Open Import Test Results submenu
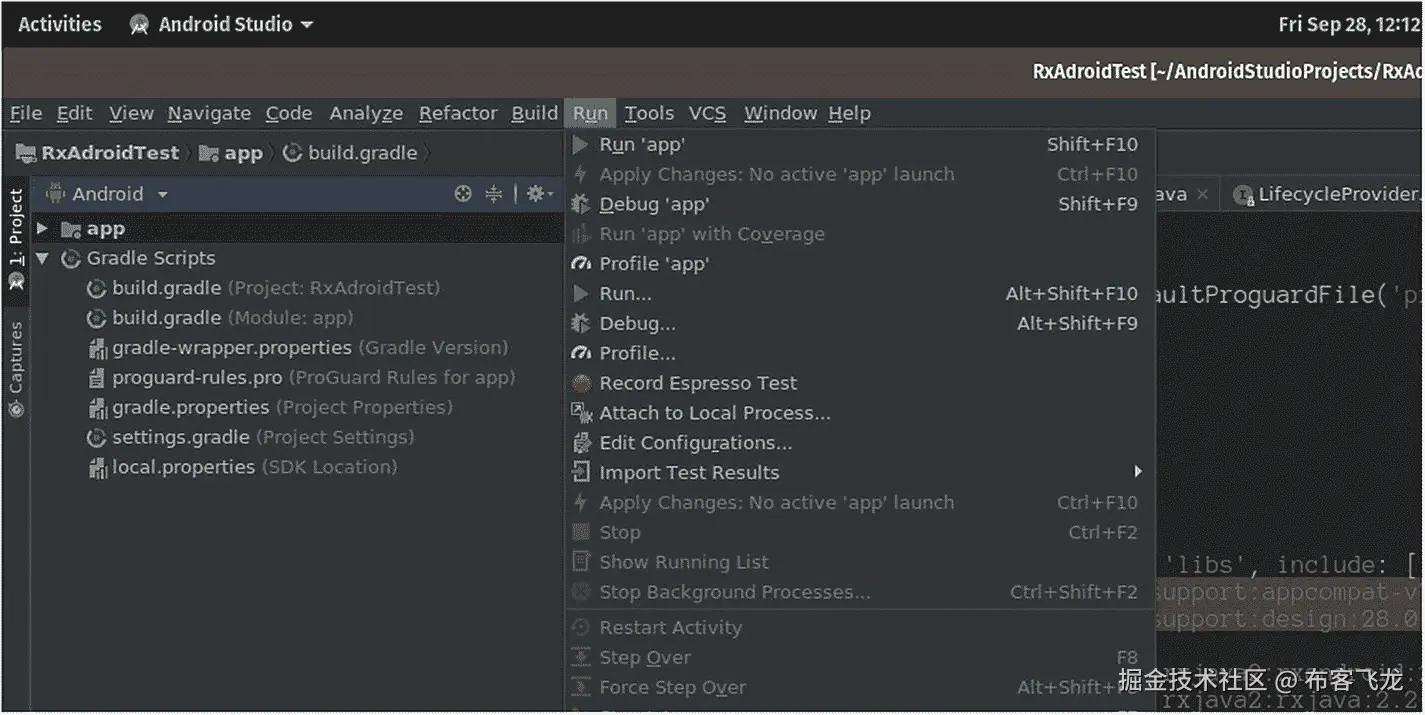This screenshot has width=1425, height=715. (1137, 472)
